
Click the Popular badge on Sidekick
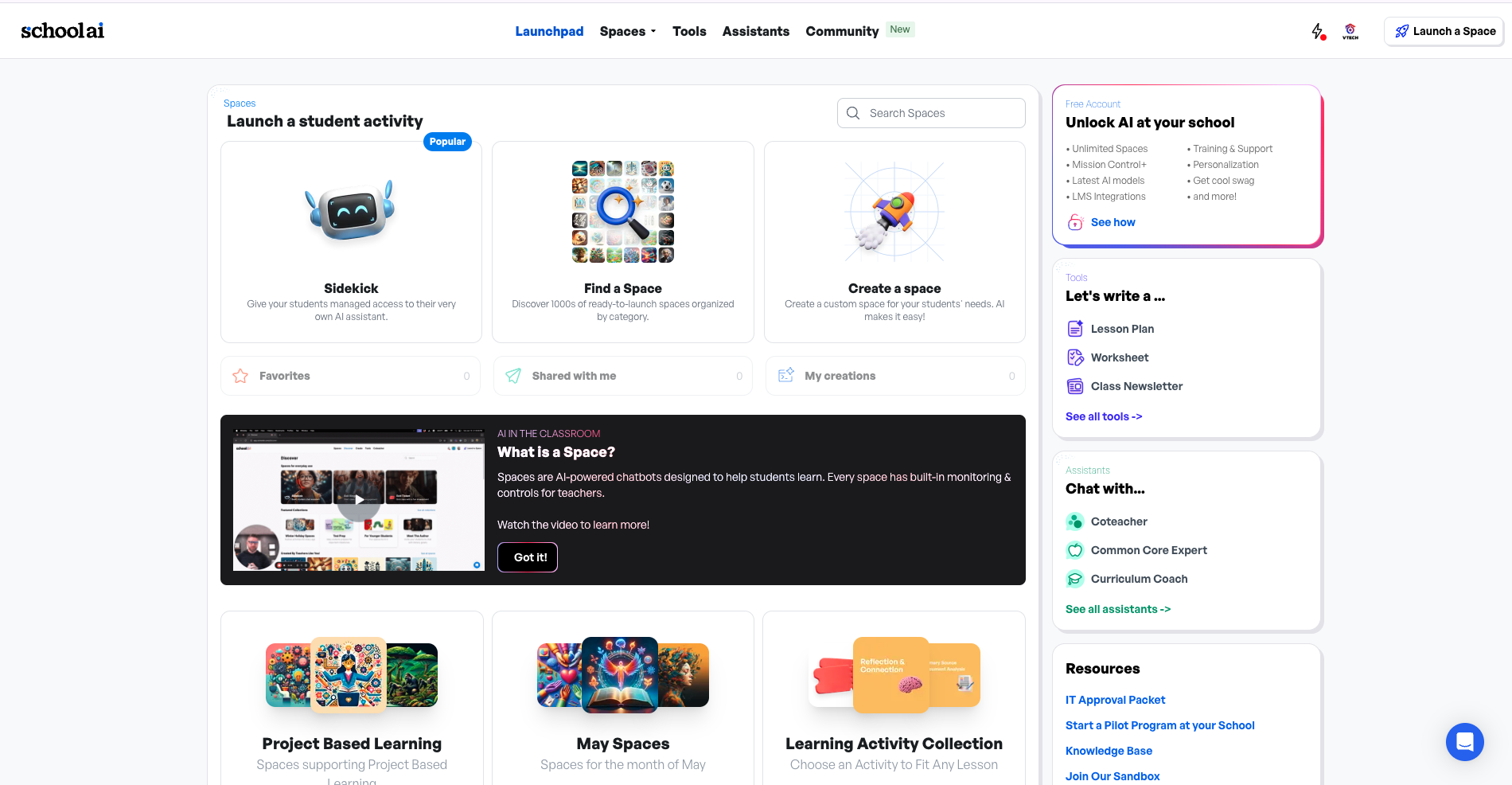447,142
